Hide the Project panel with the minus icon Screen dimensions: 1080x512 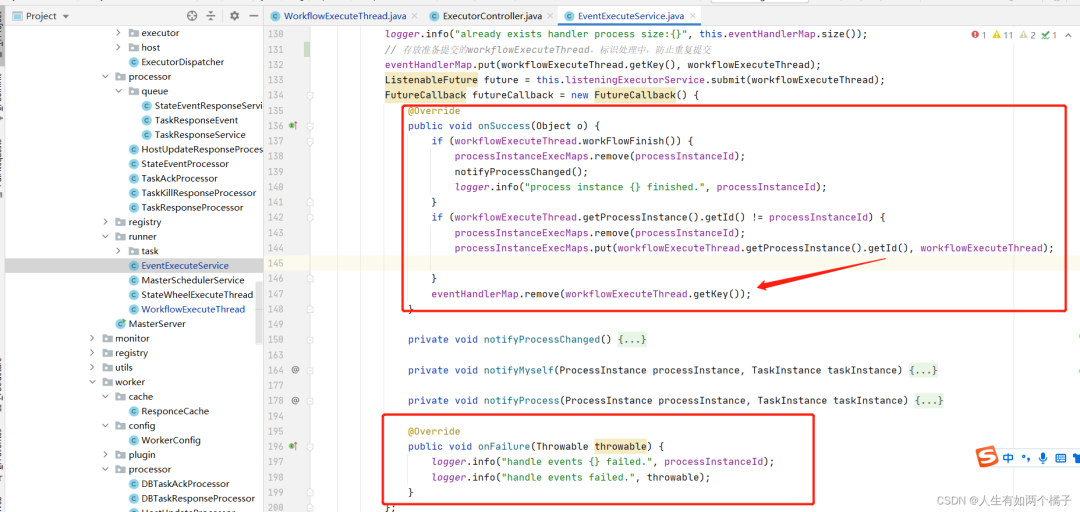tap(253, 16)
